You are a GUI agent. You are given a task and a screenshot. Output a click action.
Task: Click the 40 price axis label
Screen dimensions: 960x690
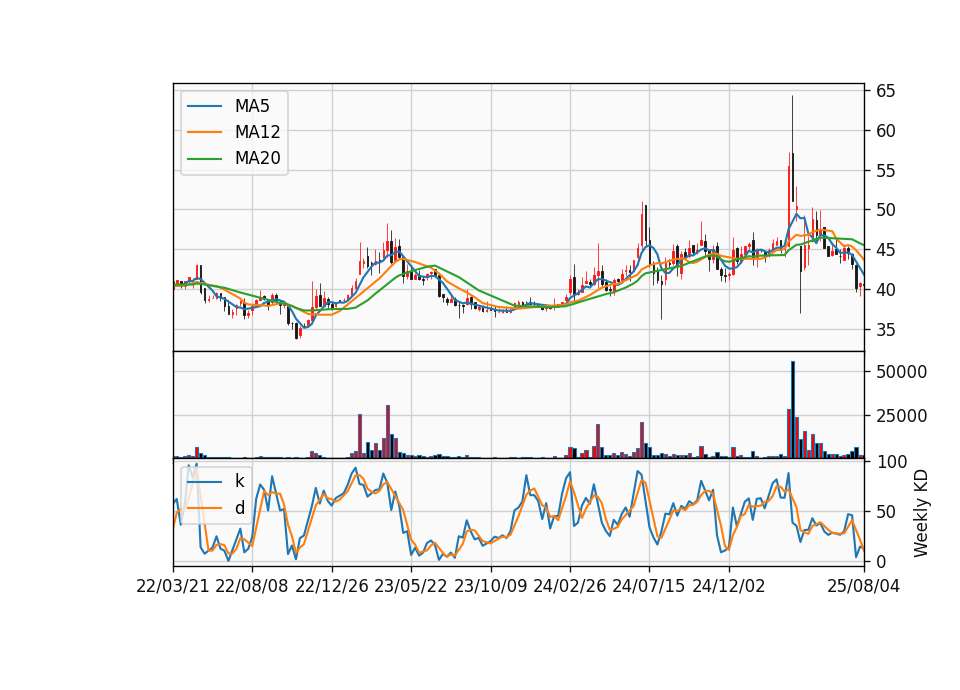pos(885,290)
